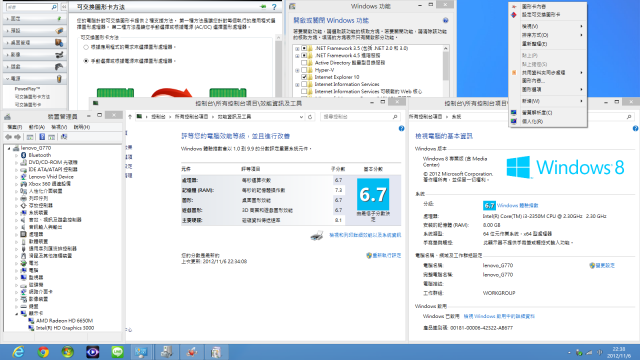Click the Bluetooth device icon in tree
The image size is (640, 360).
(24, 155)
